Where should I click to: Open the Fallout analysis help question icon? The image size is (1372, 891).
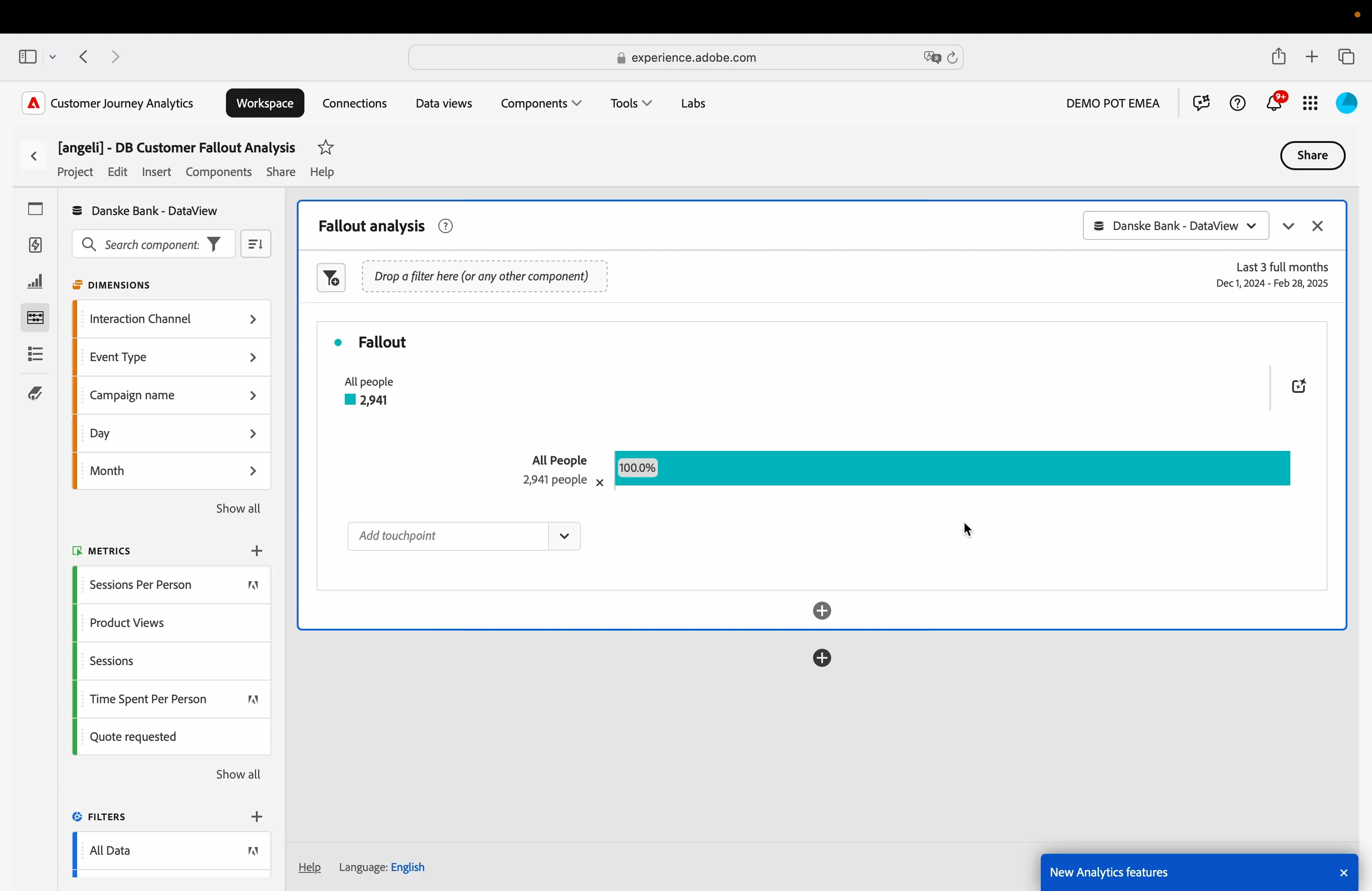(x=446, y=226)
